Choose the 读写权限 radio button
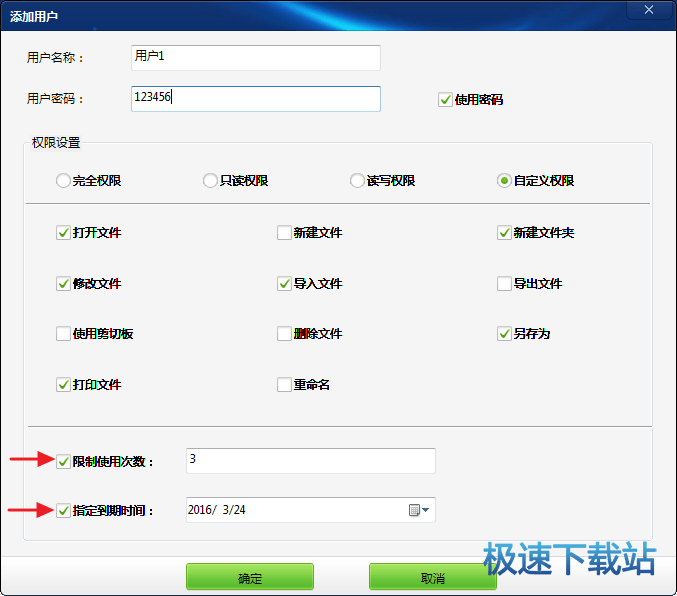The height and width of the screenshot is (596, 677). 357,181
